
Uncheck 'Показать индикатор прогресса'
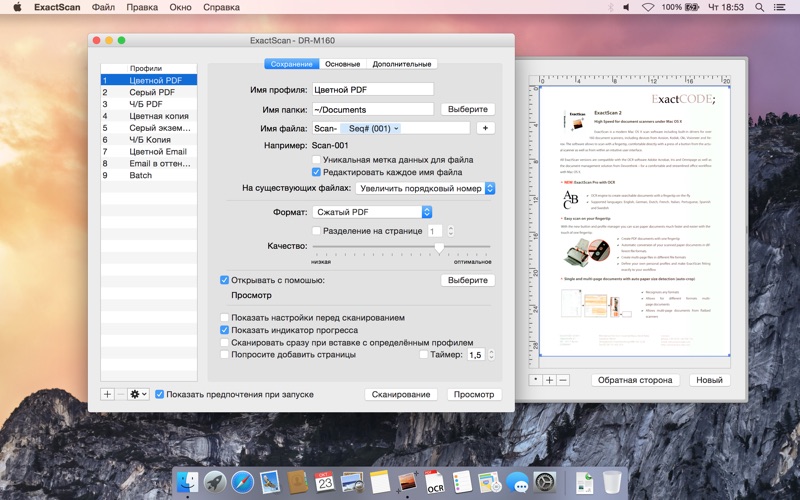coord(224,330)
